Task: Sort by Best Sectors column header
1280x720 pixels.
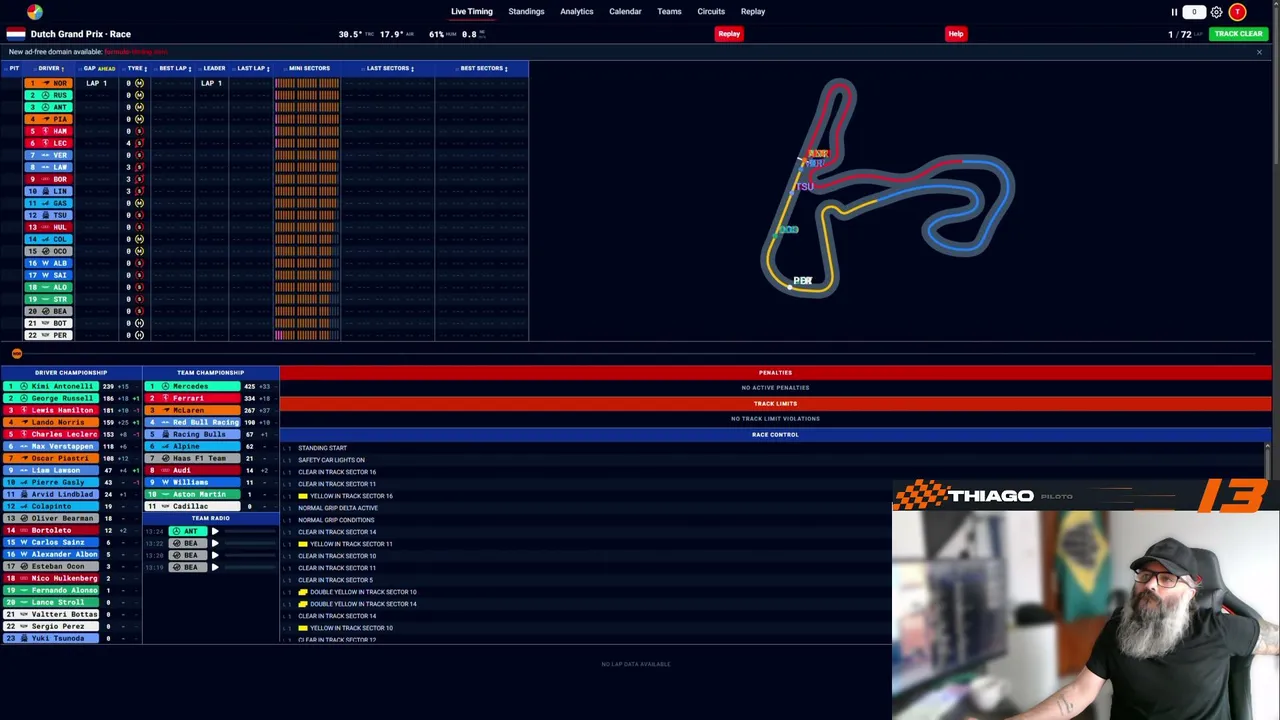Action: [483, 69]
